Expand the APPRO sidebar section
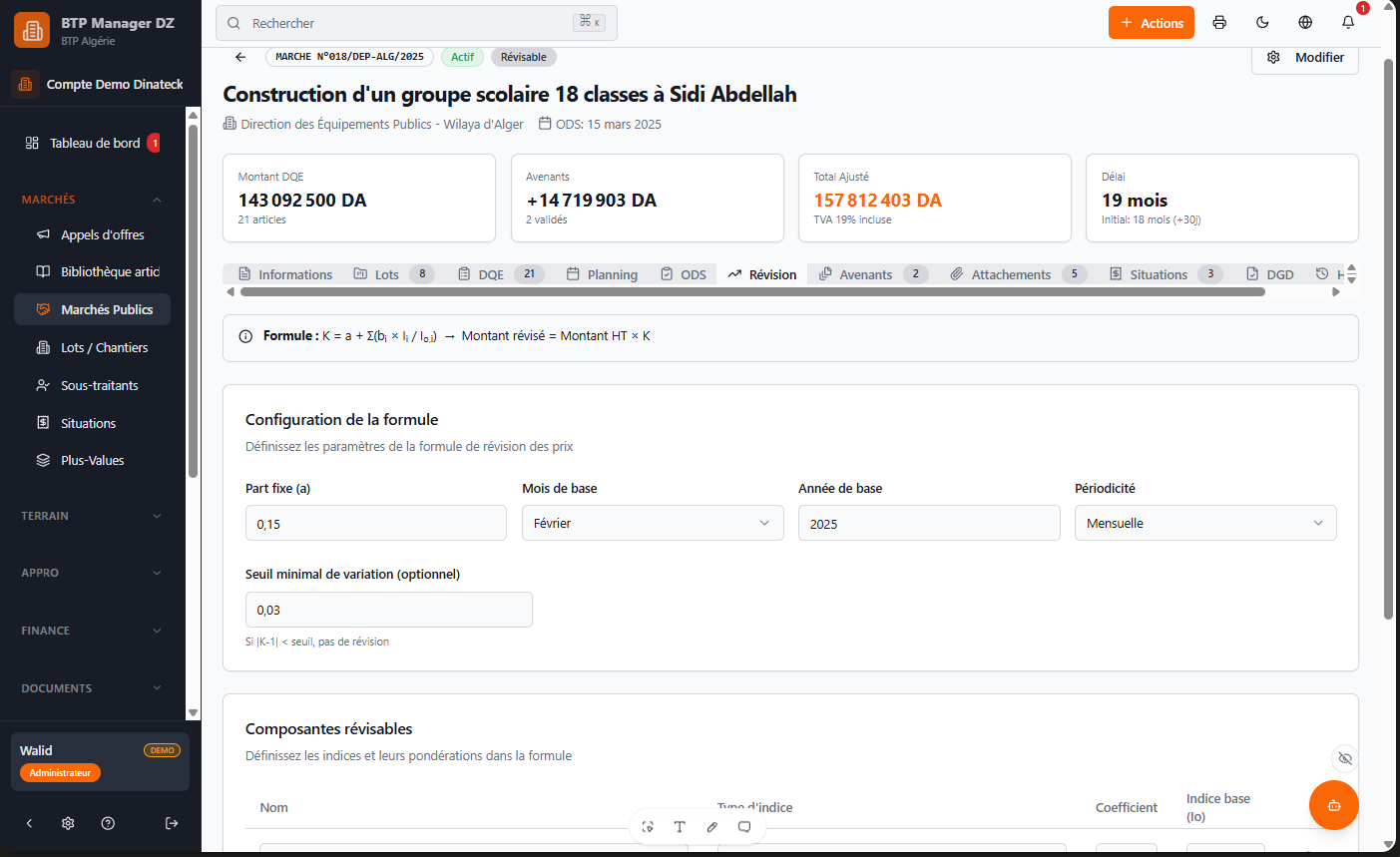 [x=92, y=573]
